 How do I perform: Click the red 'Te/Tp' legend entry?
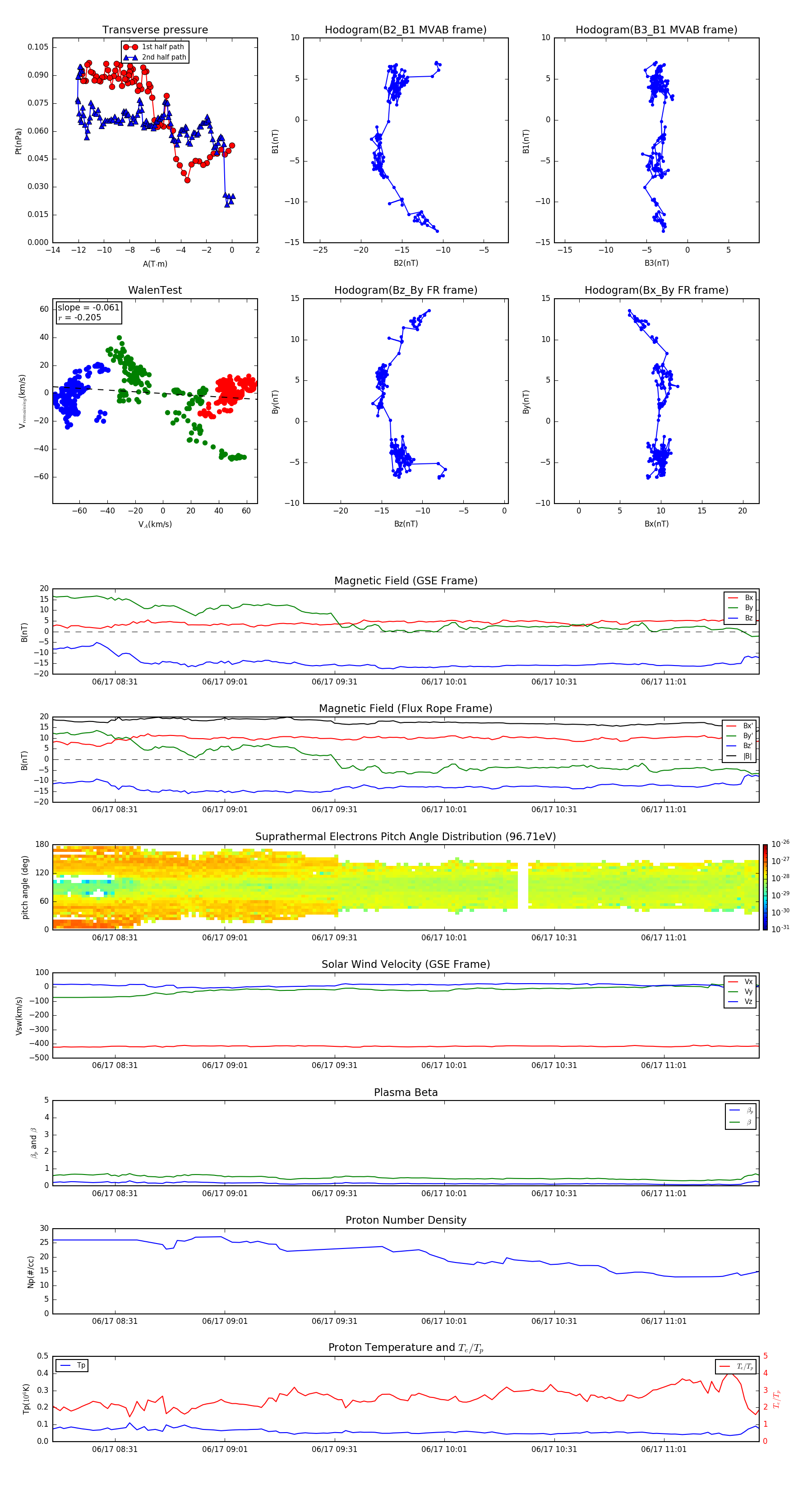[736, 1366]
